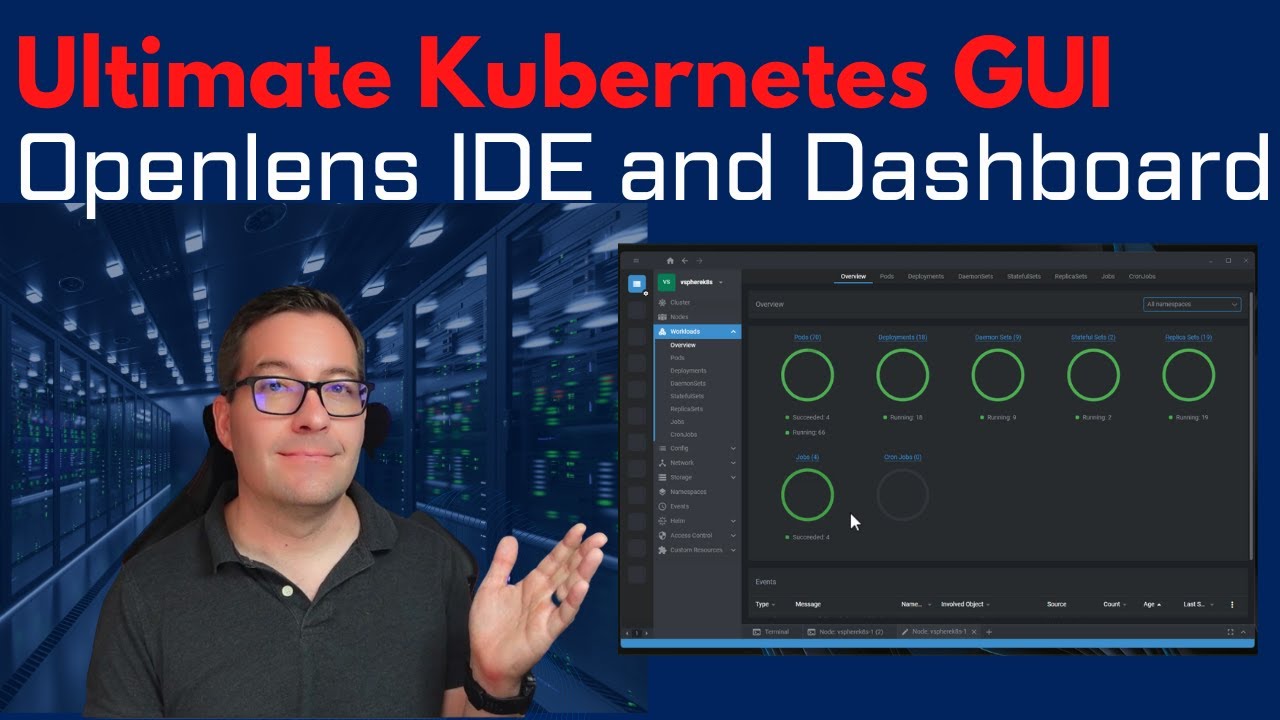
Task: Open the hamburger menu in OpenLens title bar
Action: tap(636, 261)
